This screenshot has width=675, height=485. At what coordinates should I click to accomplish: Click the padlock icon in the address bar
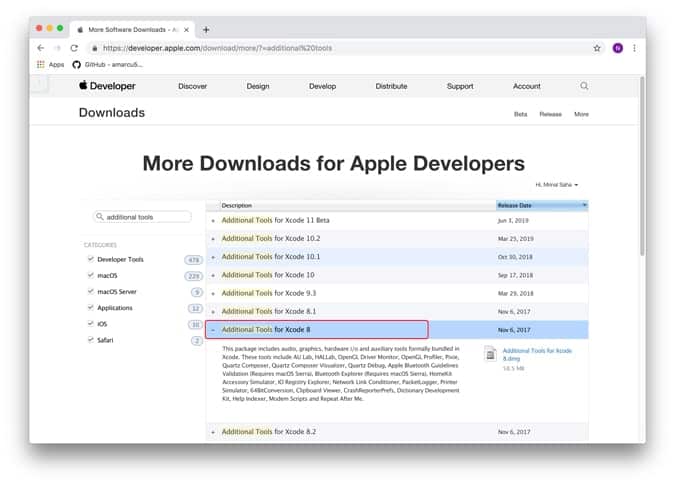(x=94, y=48)
